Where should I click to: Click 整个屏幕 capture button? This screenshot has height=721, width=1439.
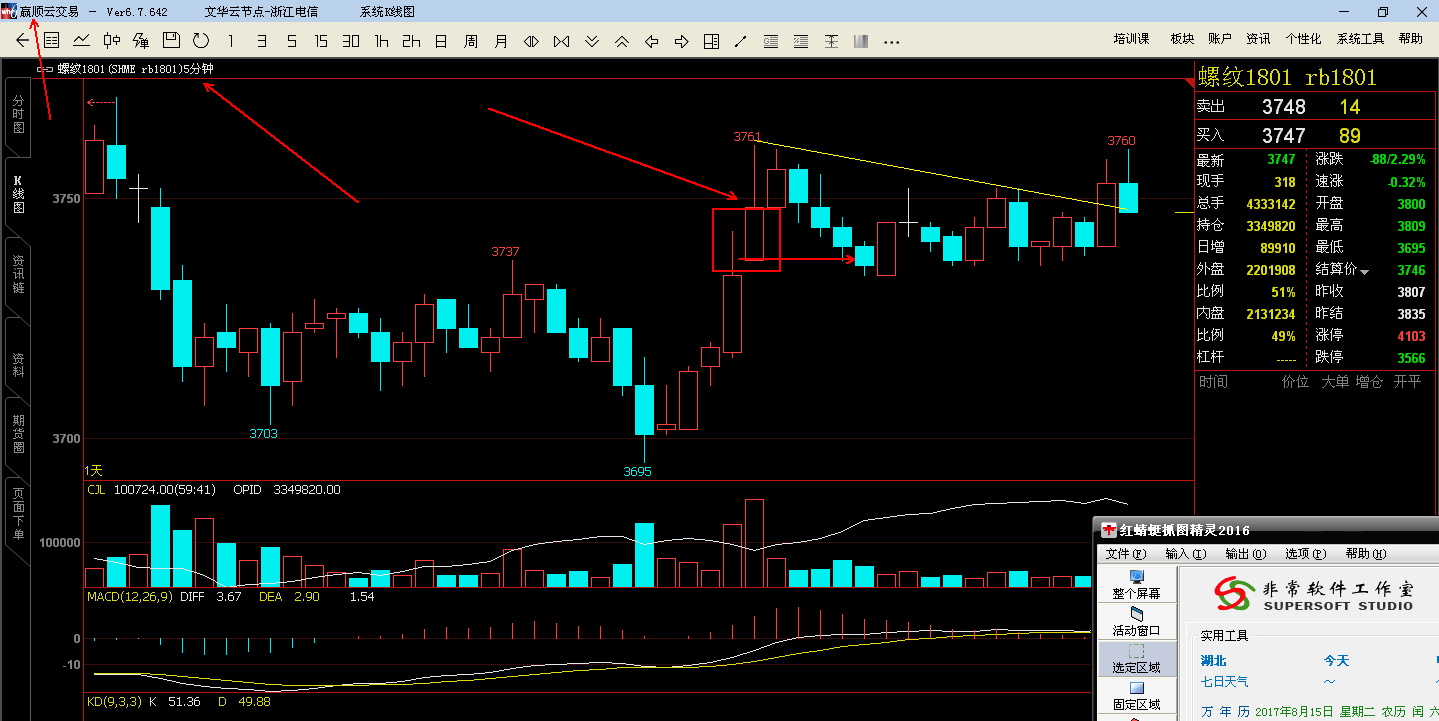point(1136,584)
